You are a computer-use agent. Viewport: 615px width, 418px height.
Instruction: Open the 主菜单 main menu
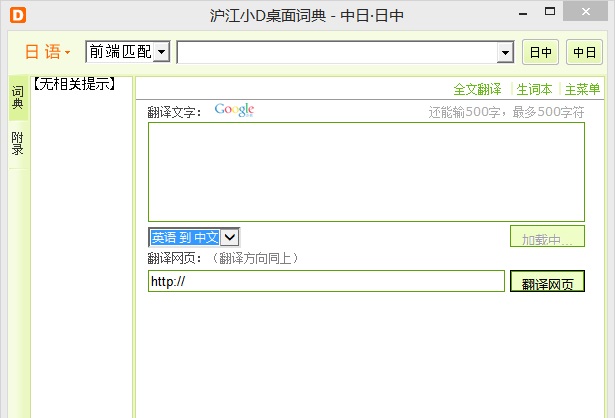pos(582,89)
